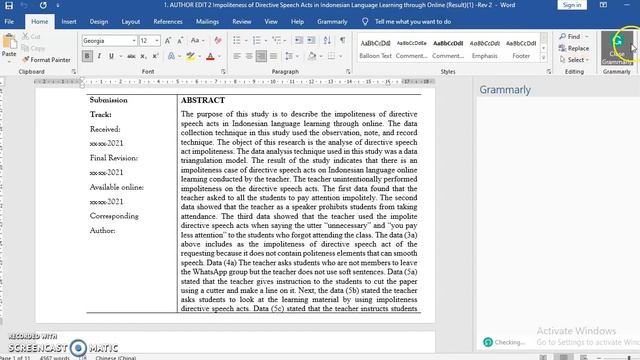Increase font size with grow font icon
640x360 pixels.
[168, 41]
